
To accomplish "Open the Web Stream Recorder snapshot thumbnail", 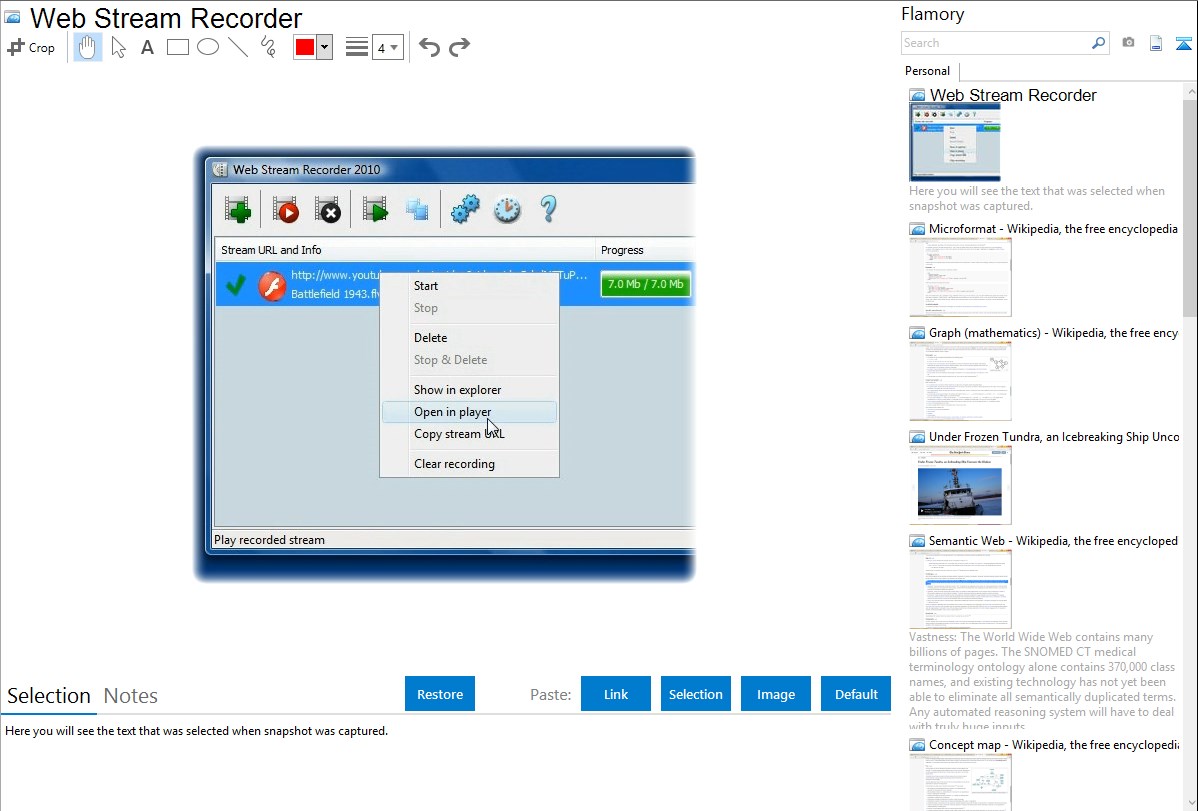I will [x=955, y=143].
